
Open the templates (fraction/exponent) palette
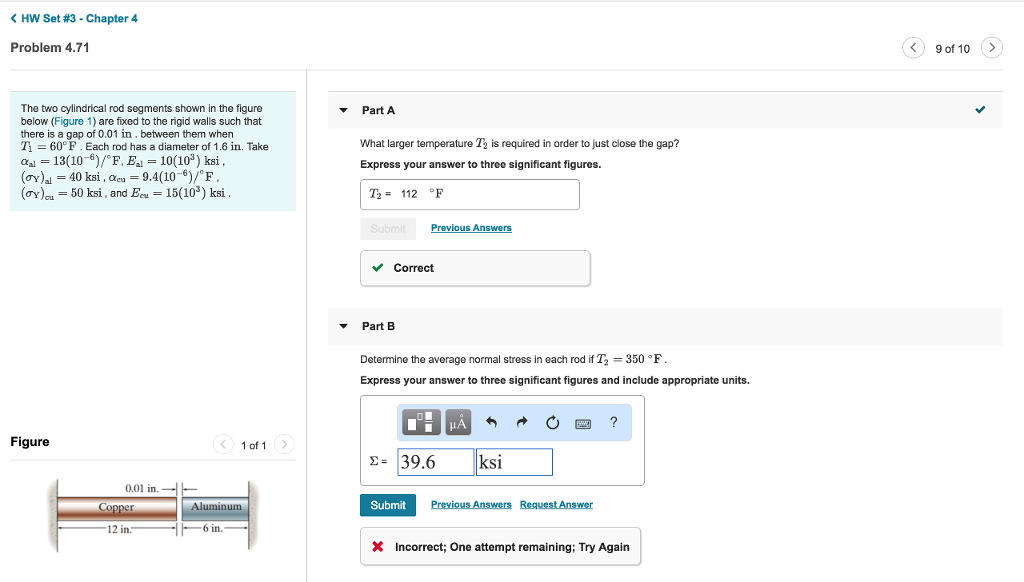421,423
